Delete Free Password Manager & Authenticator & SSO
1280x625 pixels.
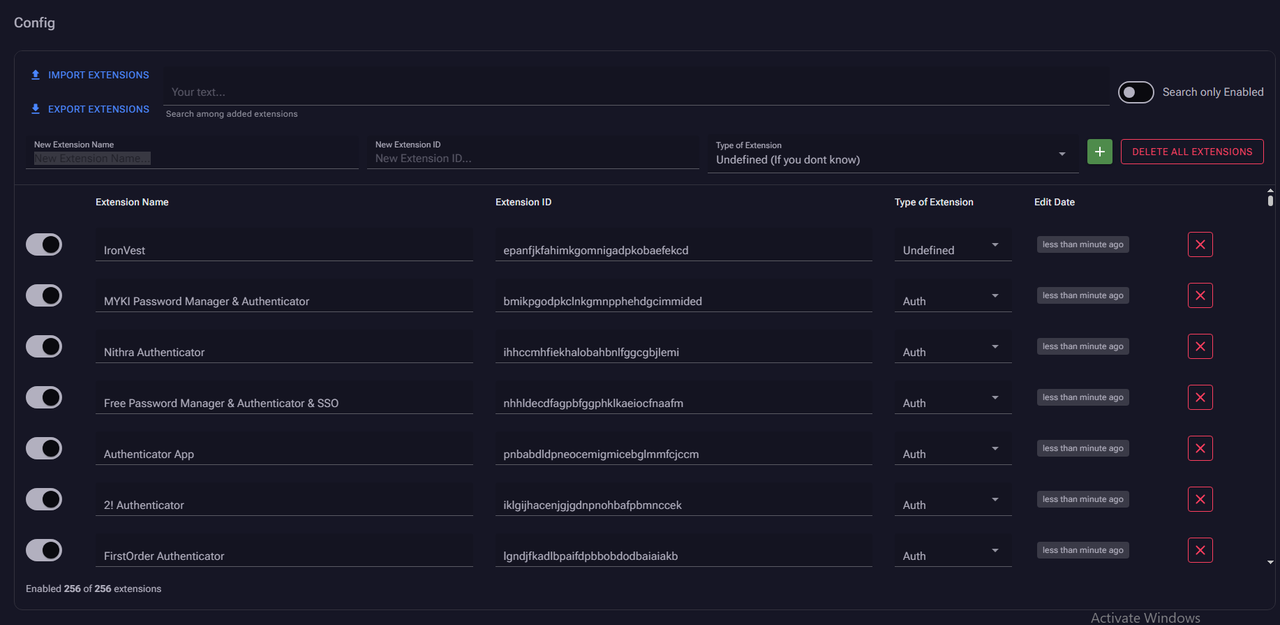pyautogui.click(x=1200, y=398)
